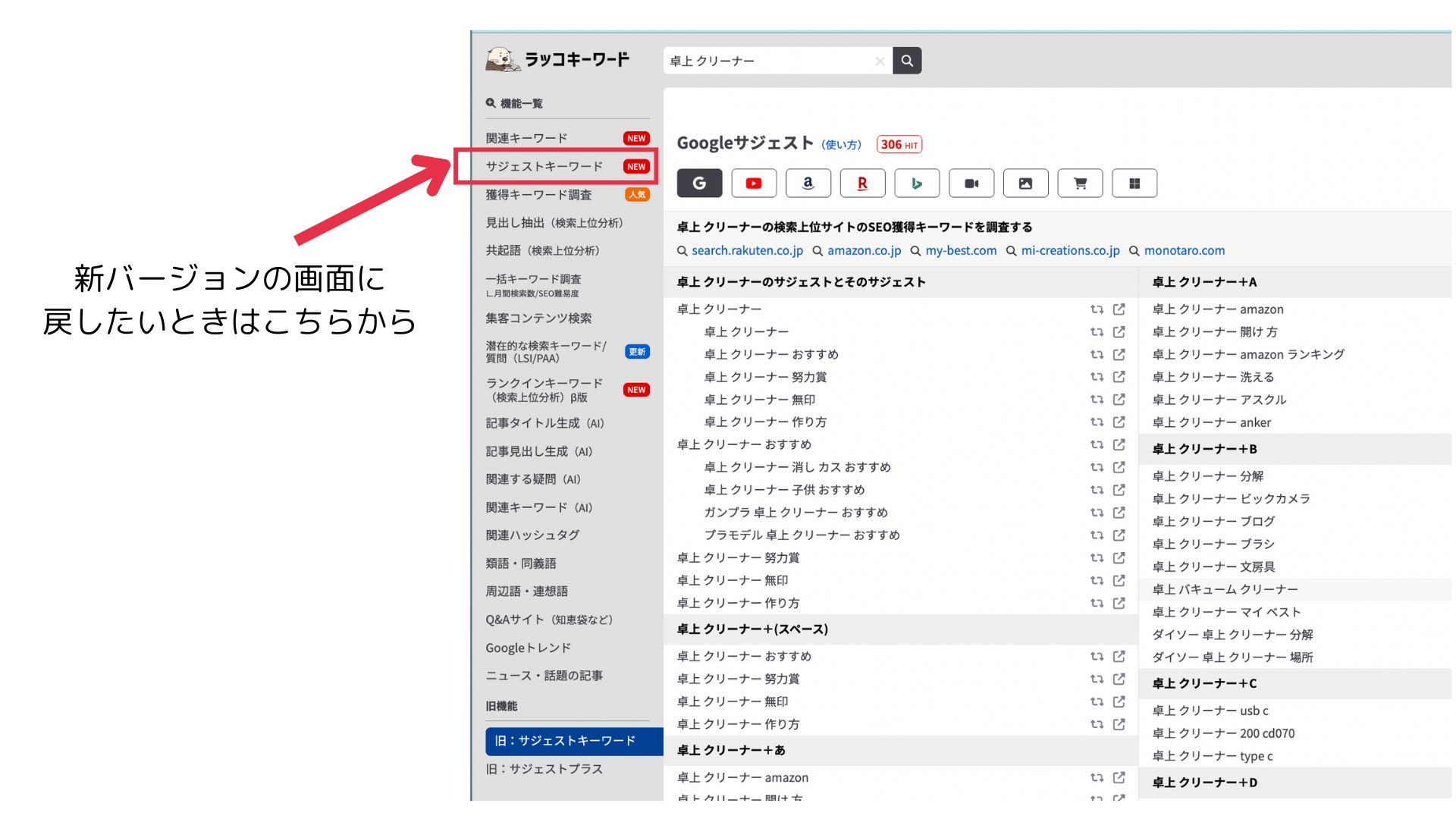Click keyword 卓上 クリーナー usb c
Screen dimensions: 1456x819
coord(1210,711)
